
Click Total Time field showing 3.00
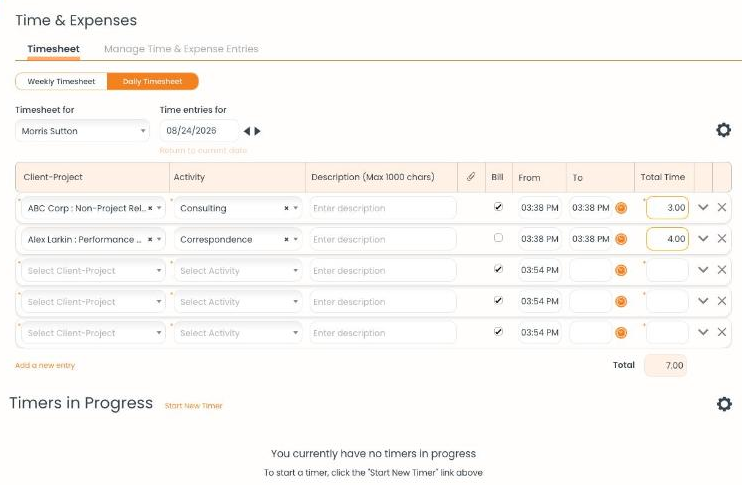click(667, 208)
